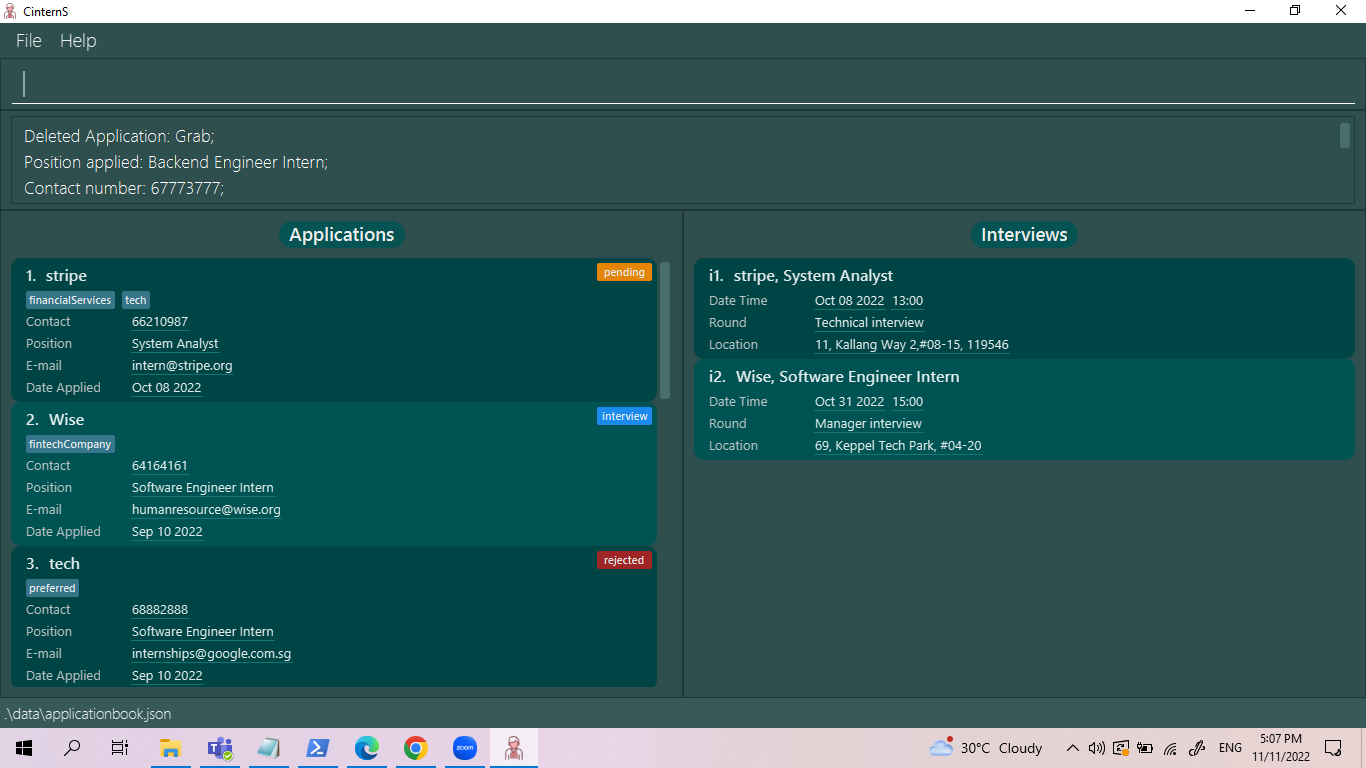The image size is (1366, 768).
Task: Click the blue "interview" status badge
Action: (x=624, y=416)
